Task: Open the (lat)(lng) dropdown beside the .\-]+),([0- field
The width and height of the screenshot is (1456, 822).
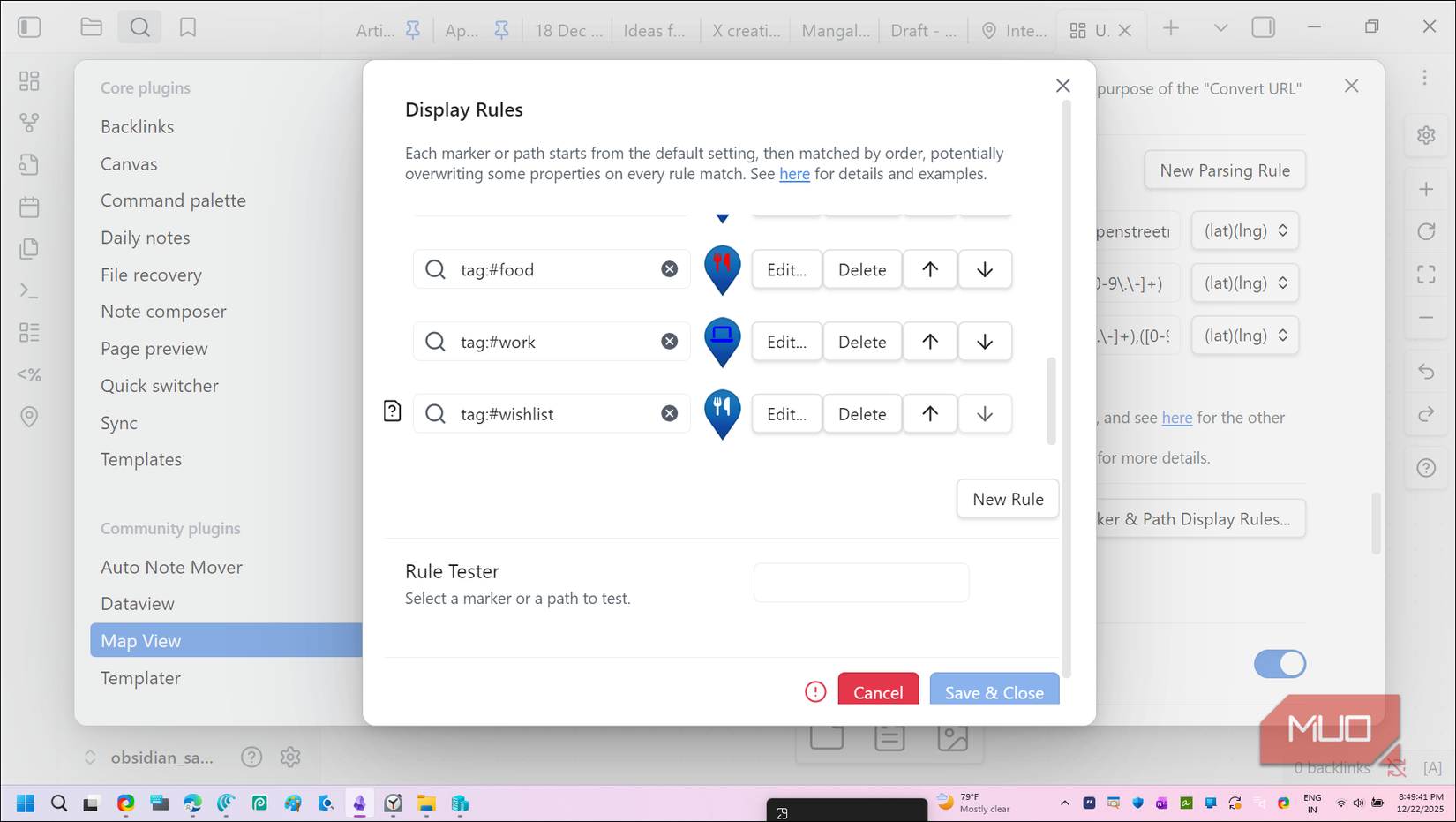Action: point(1245,336)
